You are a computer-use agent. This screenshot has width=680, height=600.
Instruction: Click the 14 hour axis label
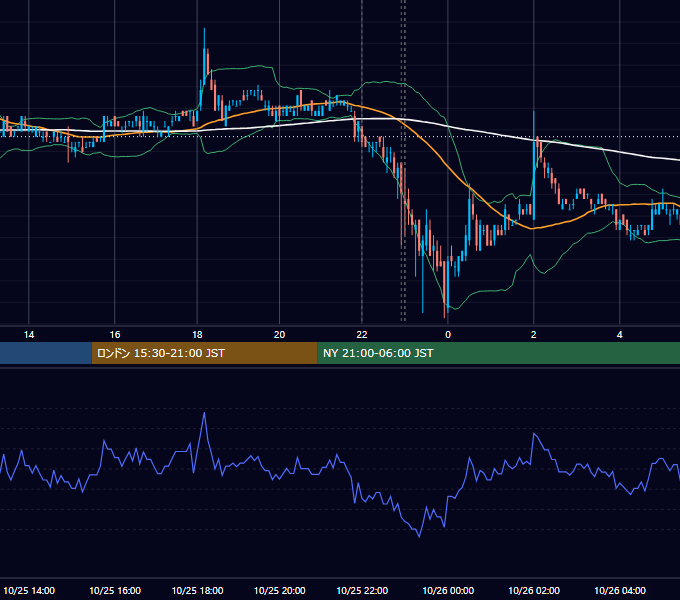[x=29, y=335]
